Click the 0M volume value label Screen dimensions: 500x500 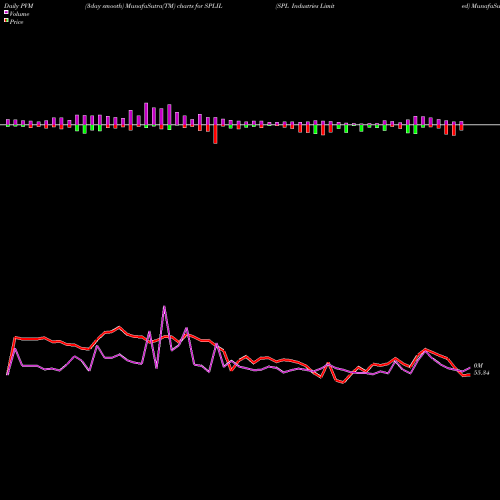(478, 366)
